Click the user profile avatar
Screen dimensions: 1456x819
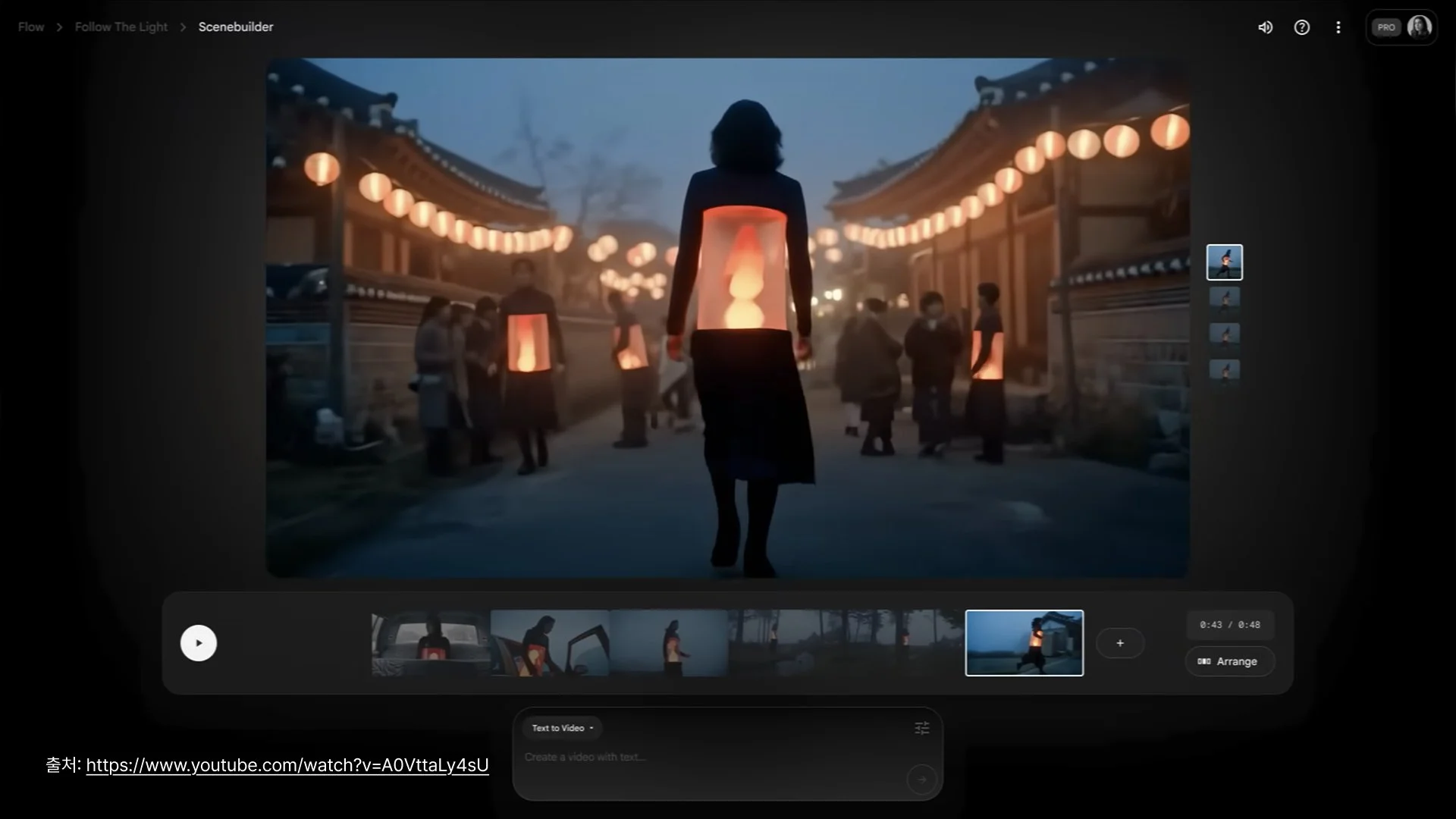pos(1418,27)
